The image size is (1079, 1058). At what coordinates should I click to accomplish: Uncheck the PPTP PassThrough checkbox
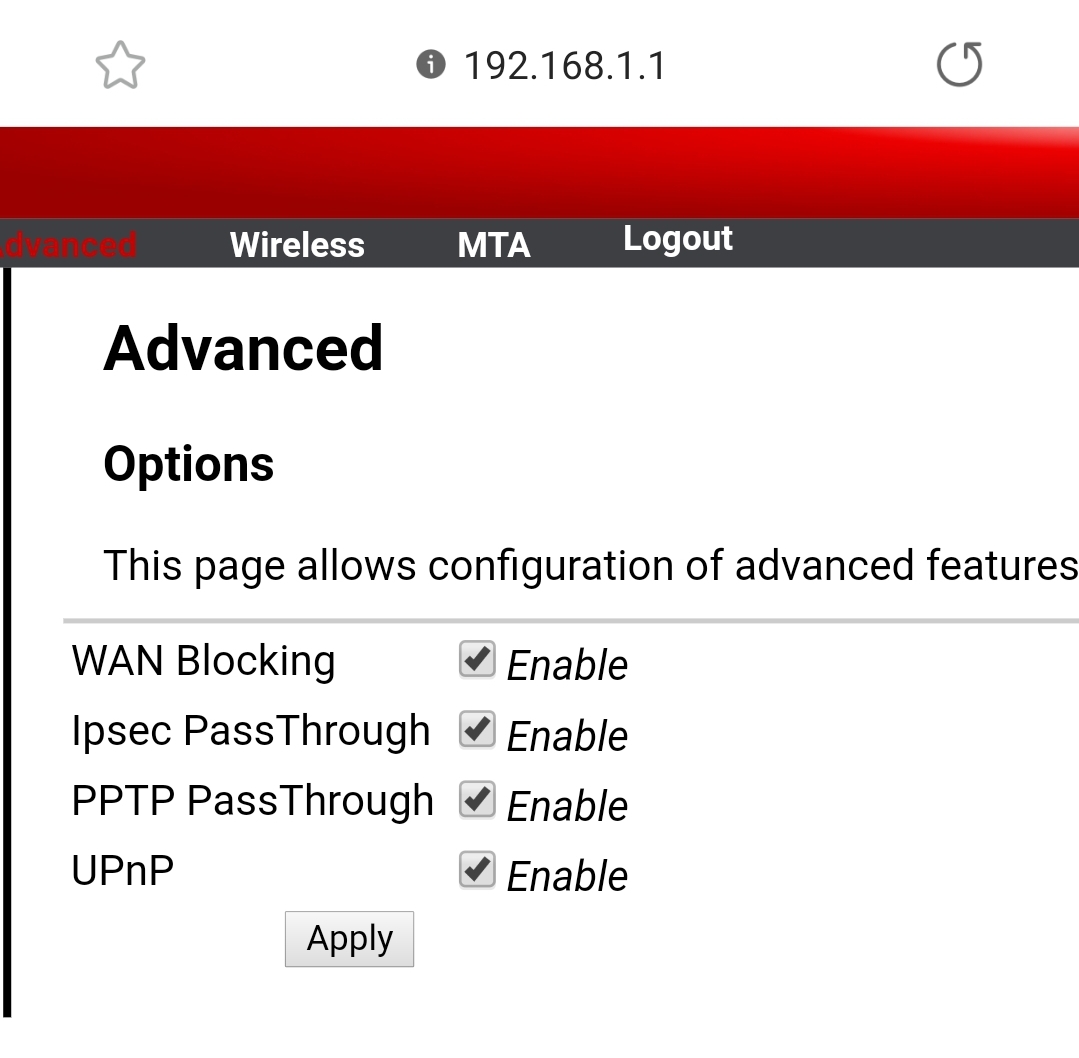477,800
